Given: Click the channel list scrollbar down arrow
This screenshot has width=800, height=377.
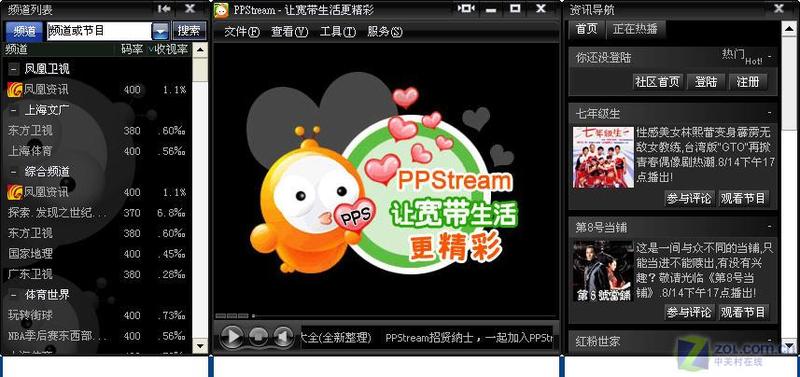Looking at the screenshot, I should 200,345.
